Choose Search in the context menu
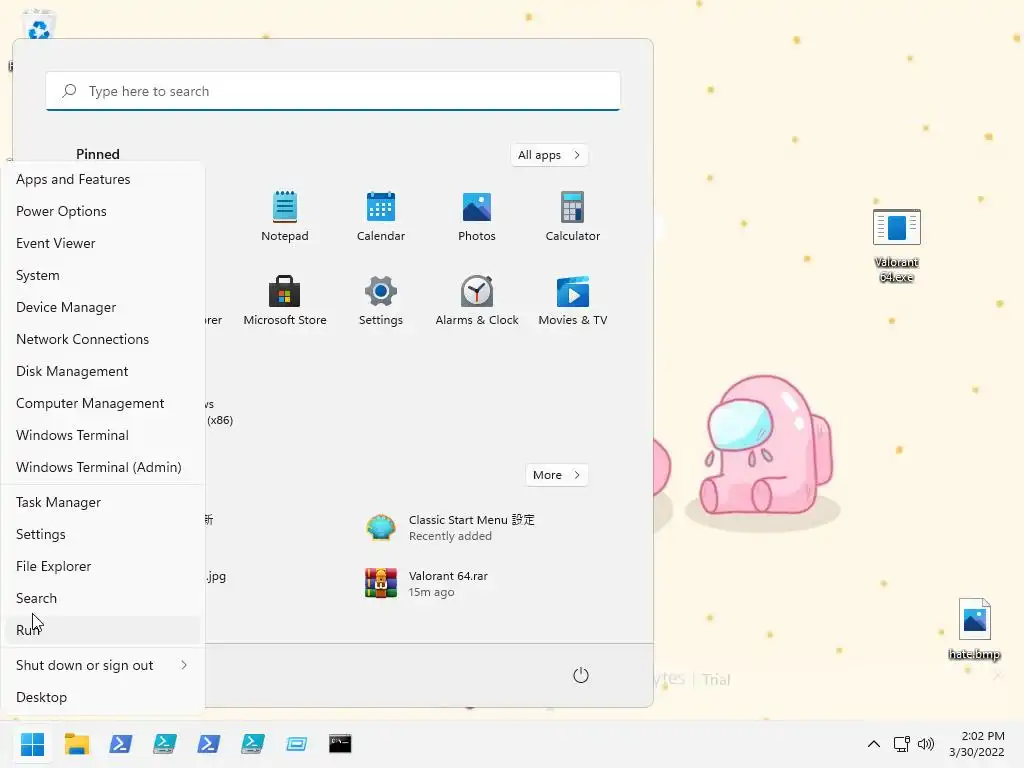1024x768 pixels. point(103,598)
